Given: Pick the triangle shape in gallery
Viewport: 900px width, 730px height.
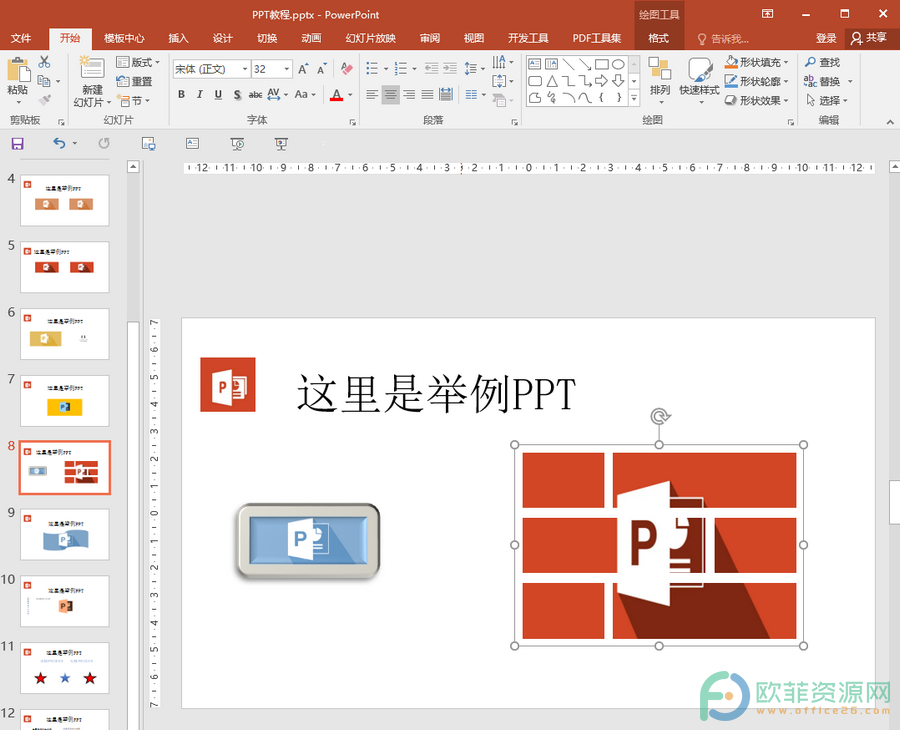Looking at the screenshot, I should [552, 81].
